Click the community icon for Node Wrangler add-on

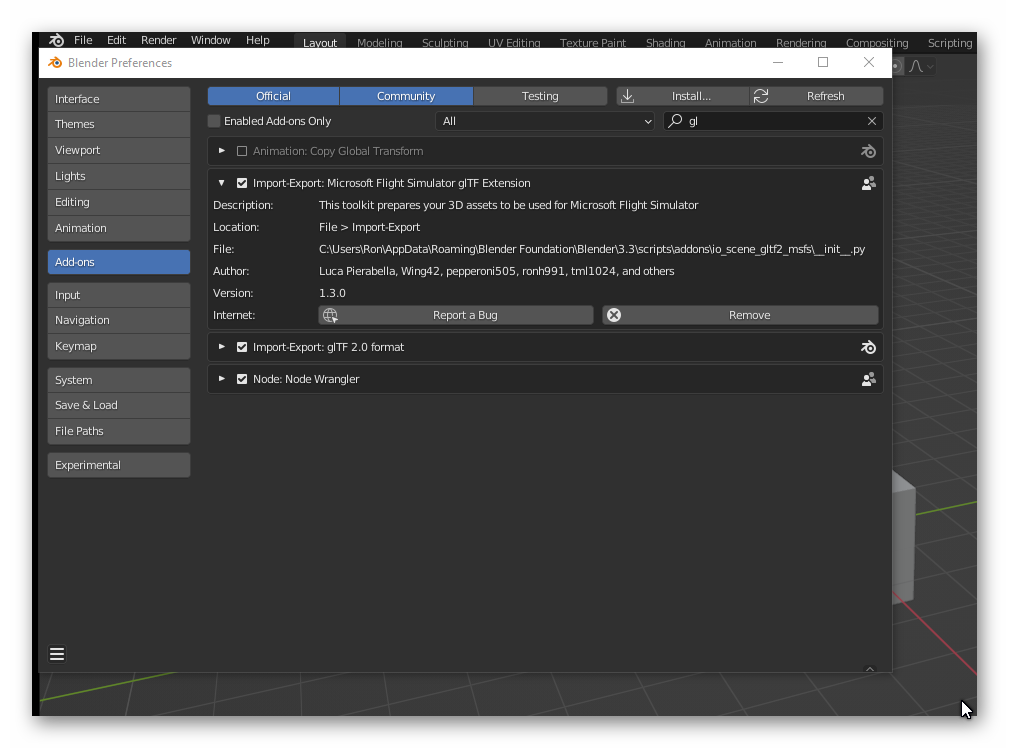[868, 379]
